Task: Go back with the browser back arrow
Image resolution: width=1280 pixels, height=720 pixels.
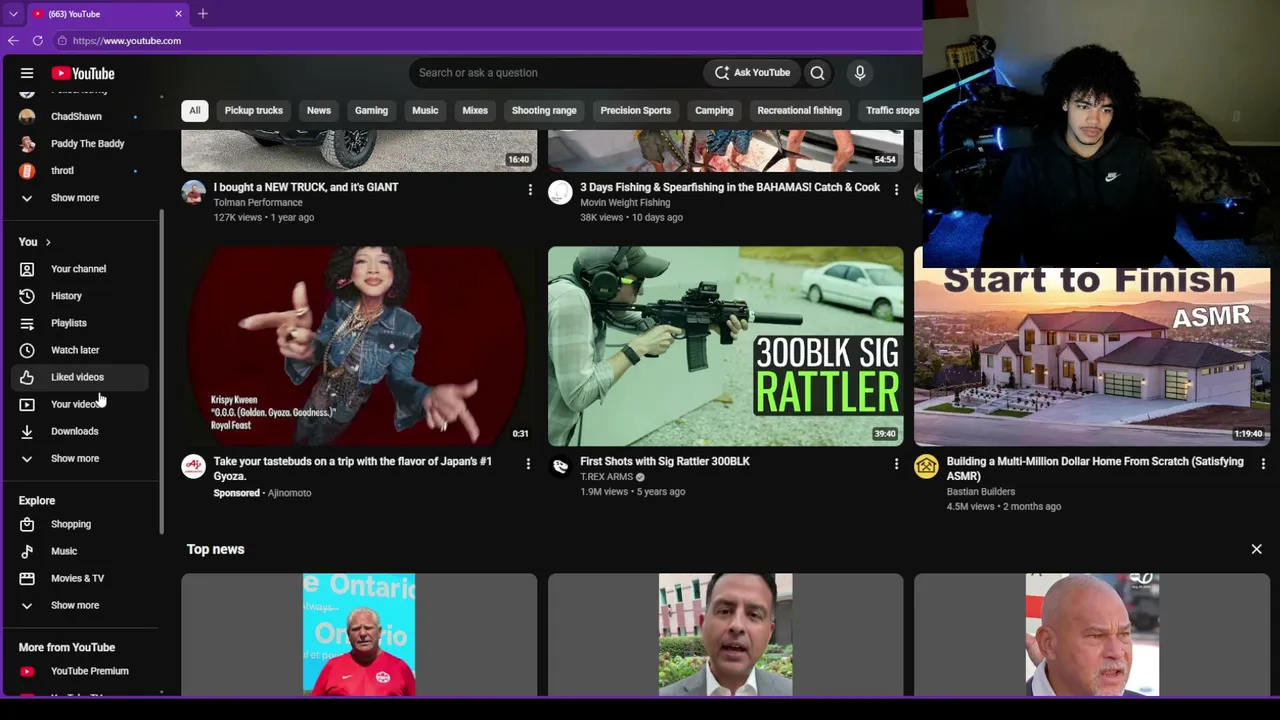Action: (13, 41)
